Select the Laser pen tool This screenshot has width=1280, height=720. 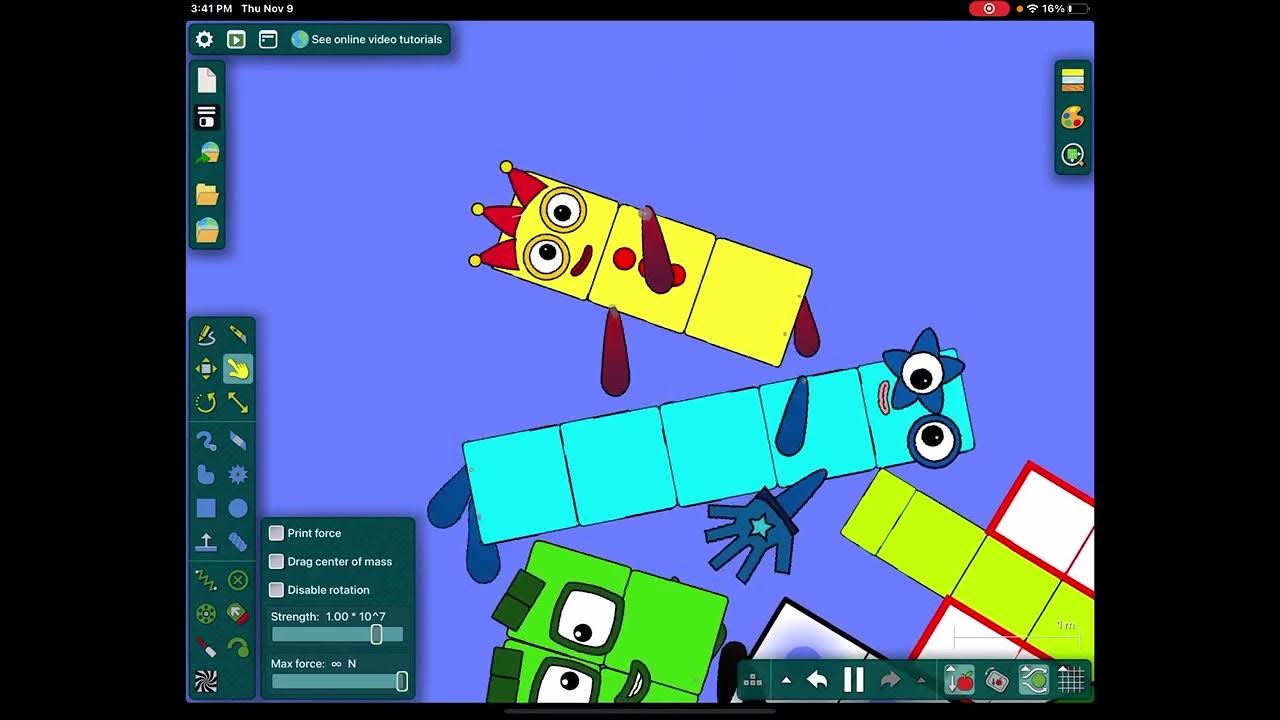(206, 647)
